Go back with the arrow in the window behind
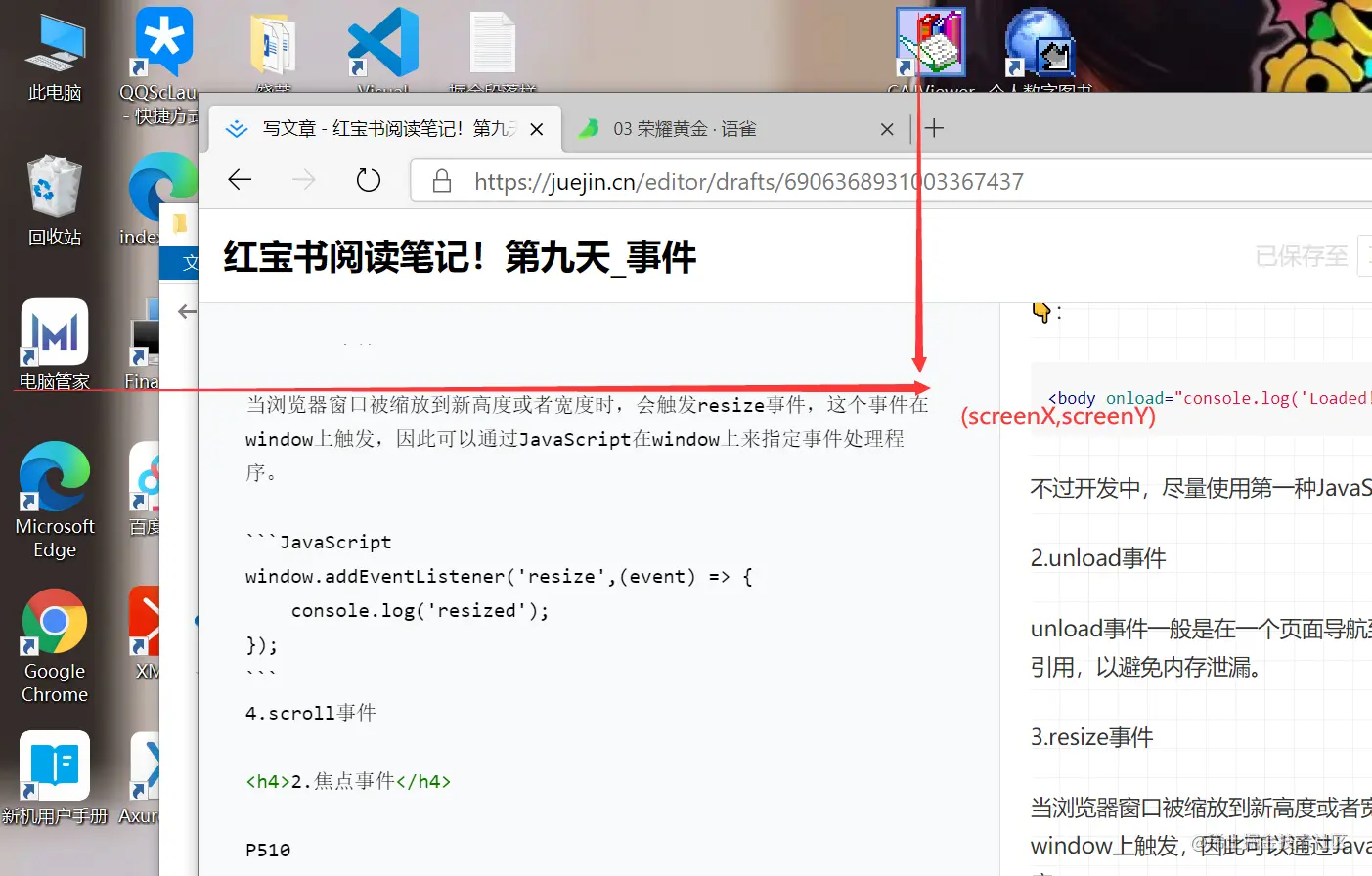This screenshot has width=1372, height=876. coord(187,312)
